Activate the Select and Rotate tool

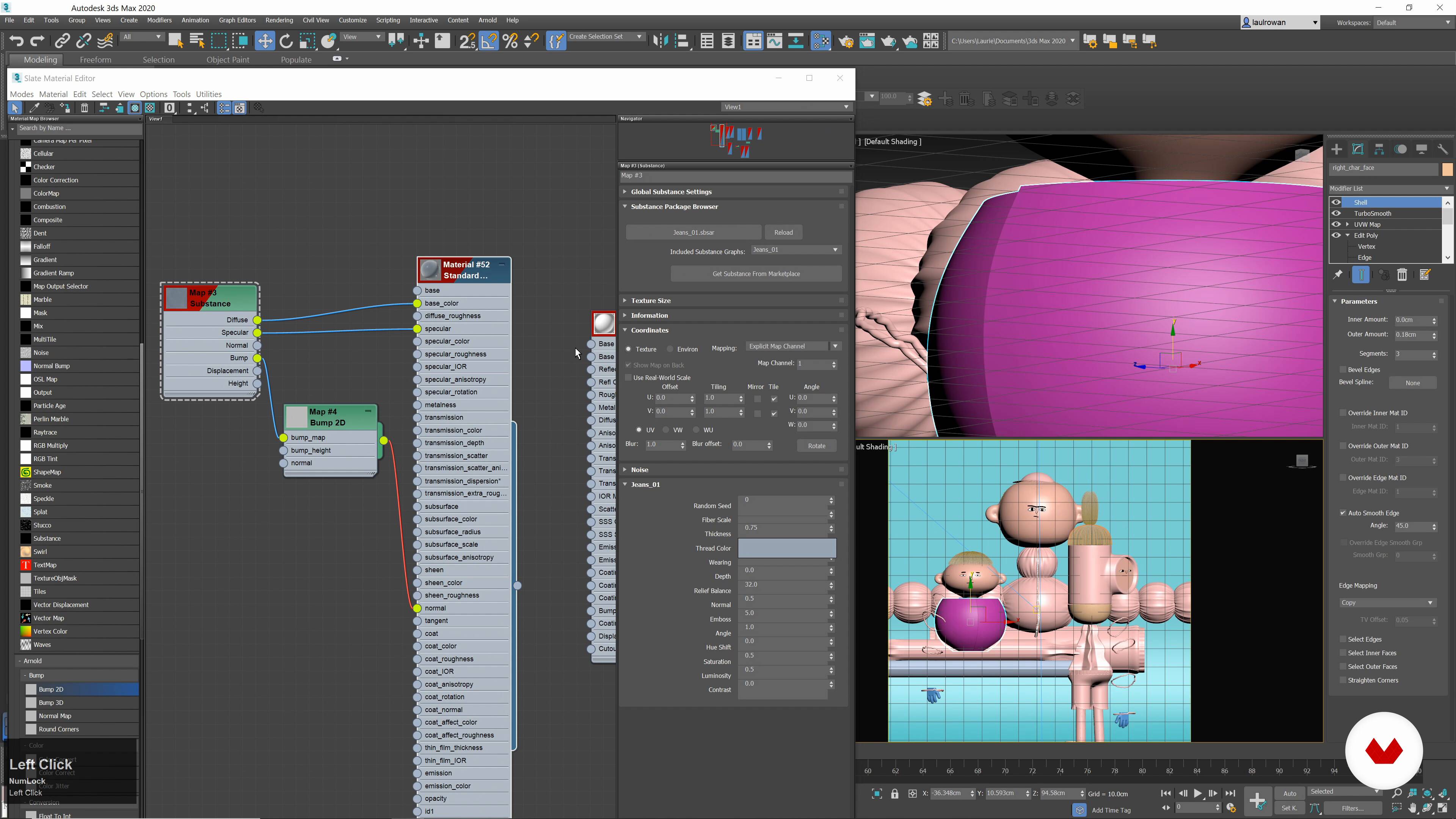[x=286, y=41]
